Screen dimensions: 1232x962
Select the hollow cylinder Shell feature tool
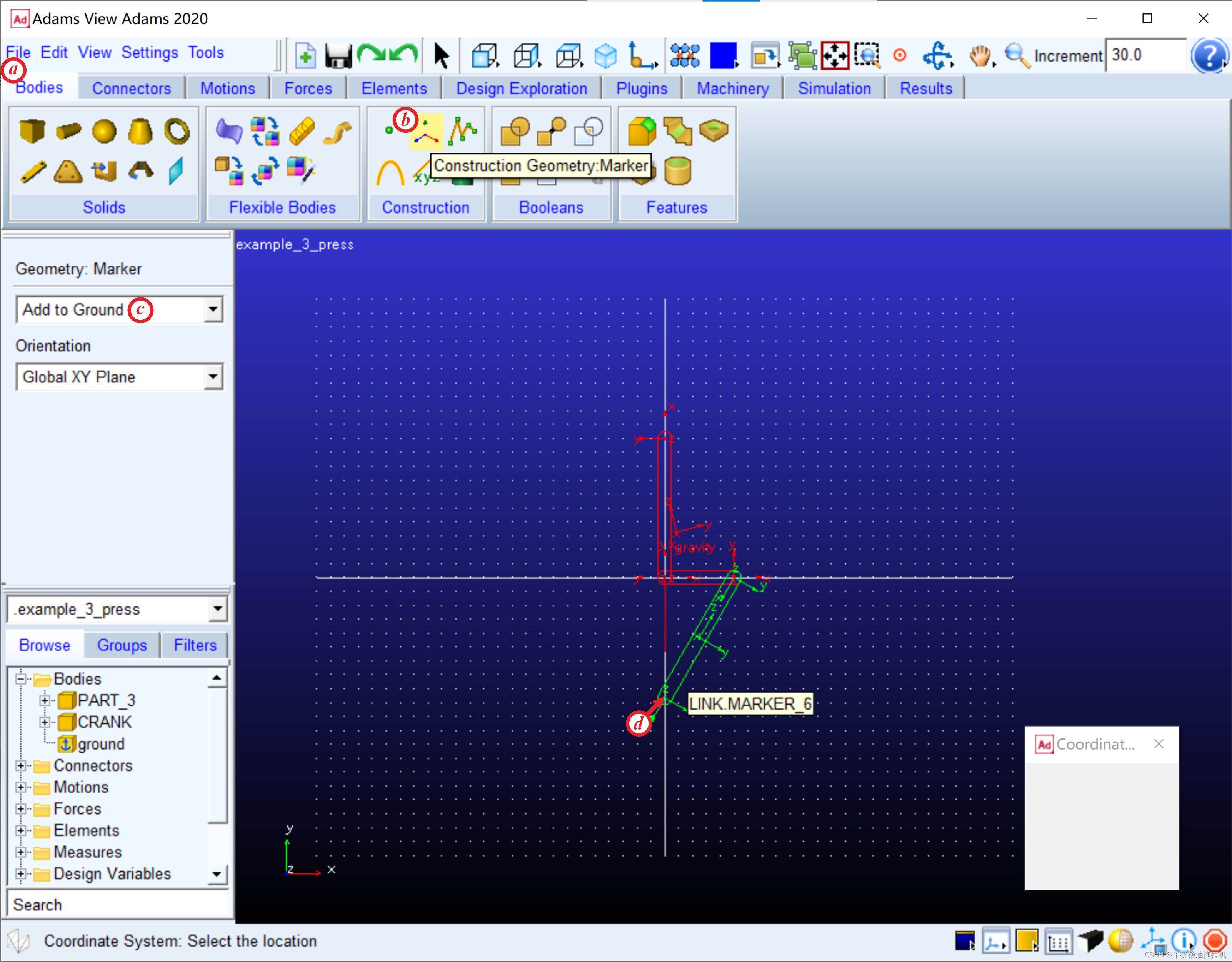point(677,171)
